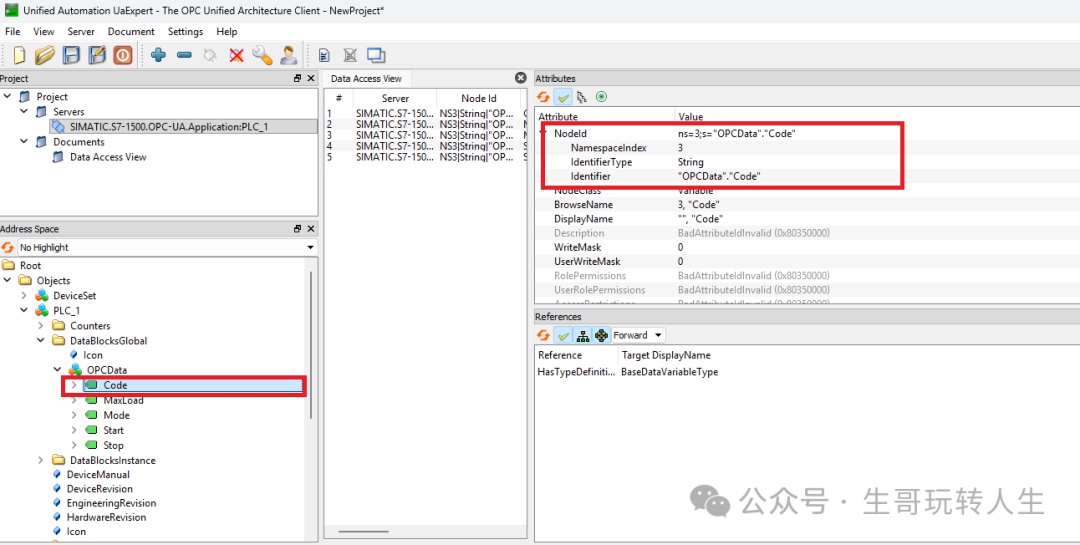
Task: Collapse the Servers node in Project
Action: point(24,112)
